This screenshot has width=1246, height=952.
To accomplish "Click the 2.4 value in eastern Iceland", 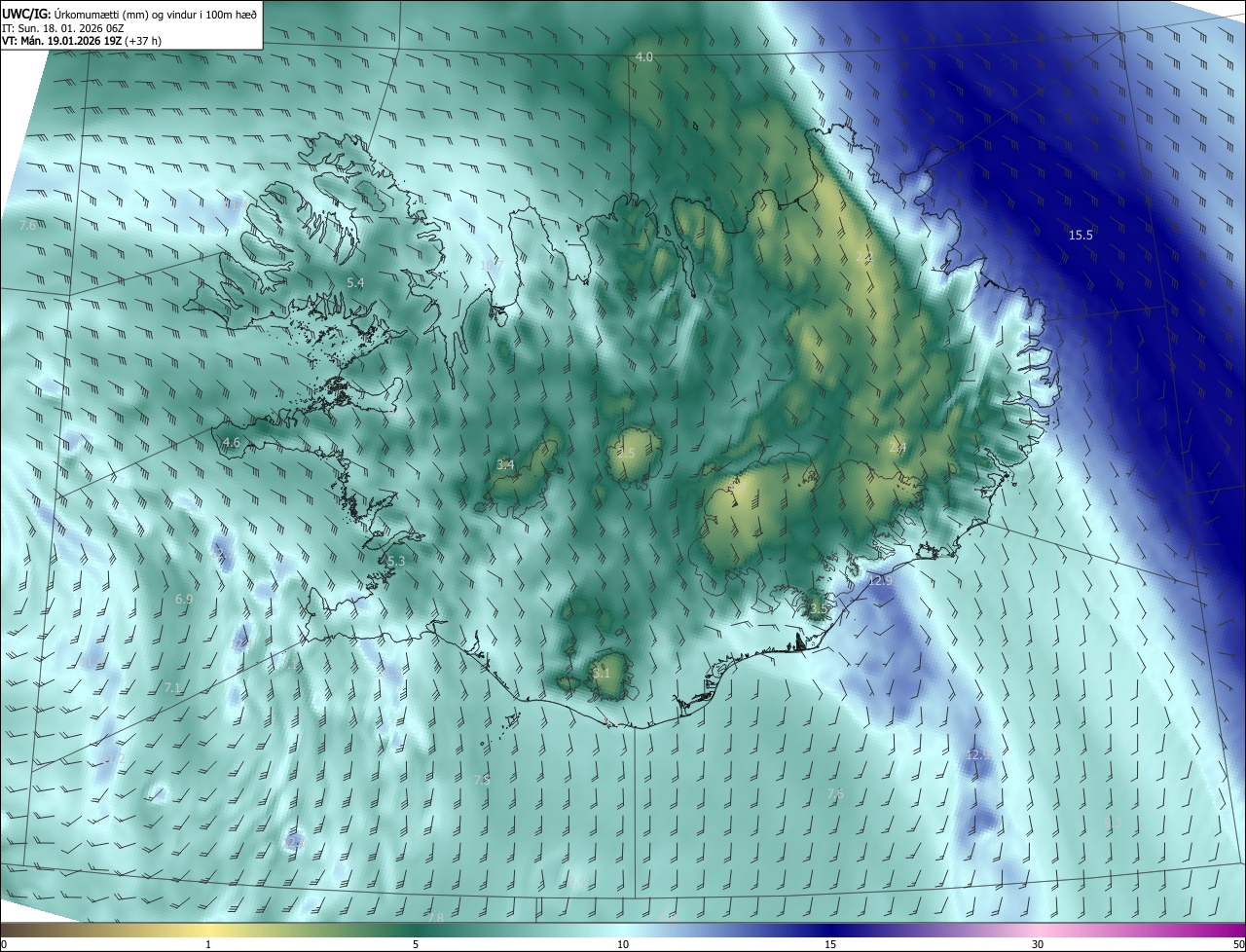I will pyautogui.click(x=898, y=447).
